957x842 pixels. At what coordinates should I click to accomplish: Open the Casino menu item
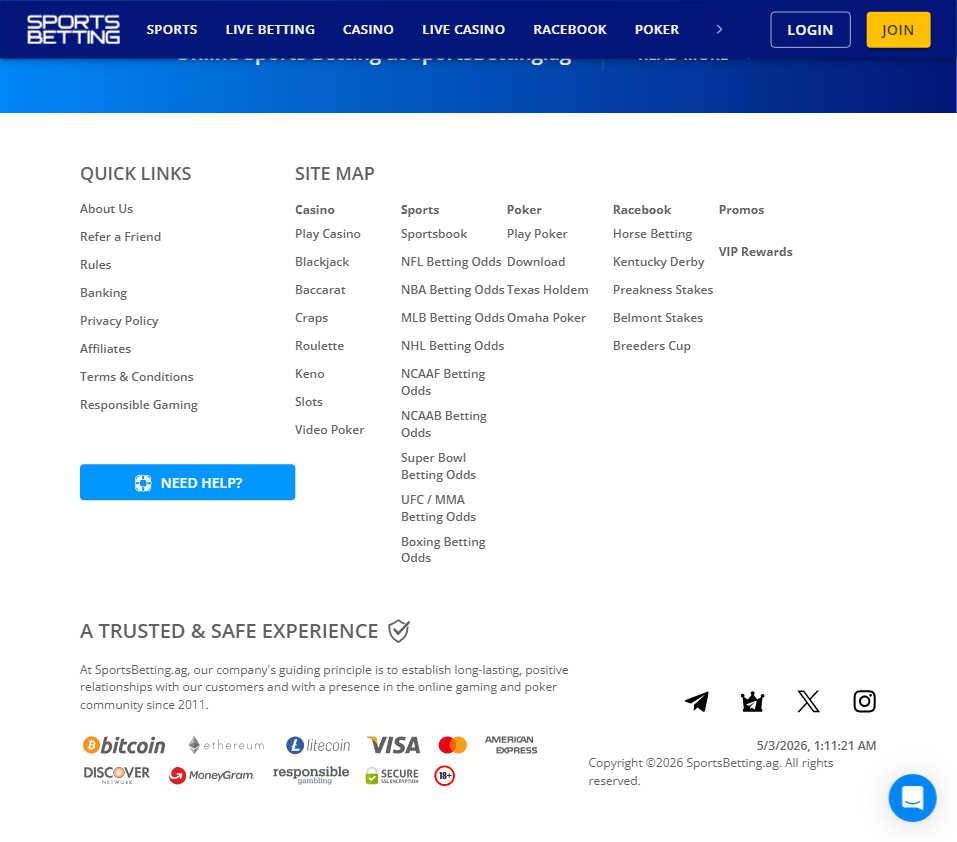tap(368, 29)
